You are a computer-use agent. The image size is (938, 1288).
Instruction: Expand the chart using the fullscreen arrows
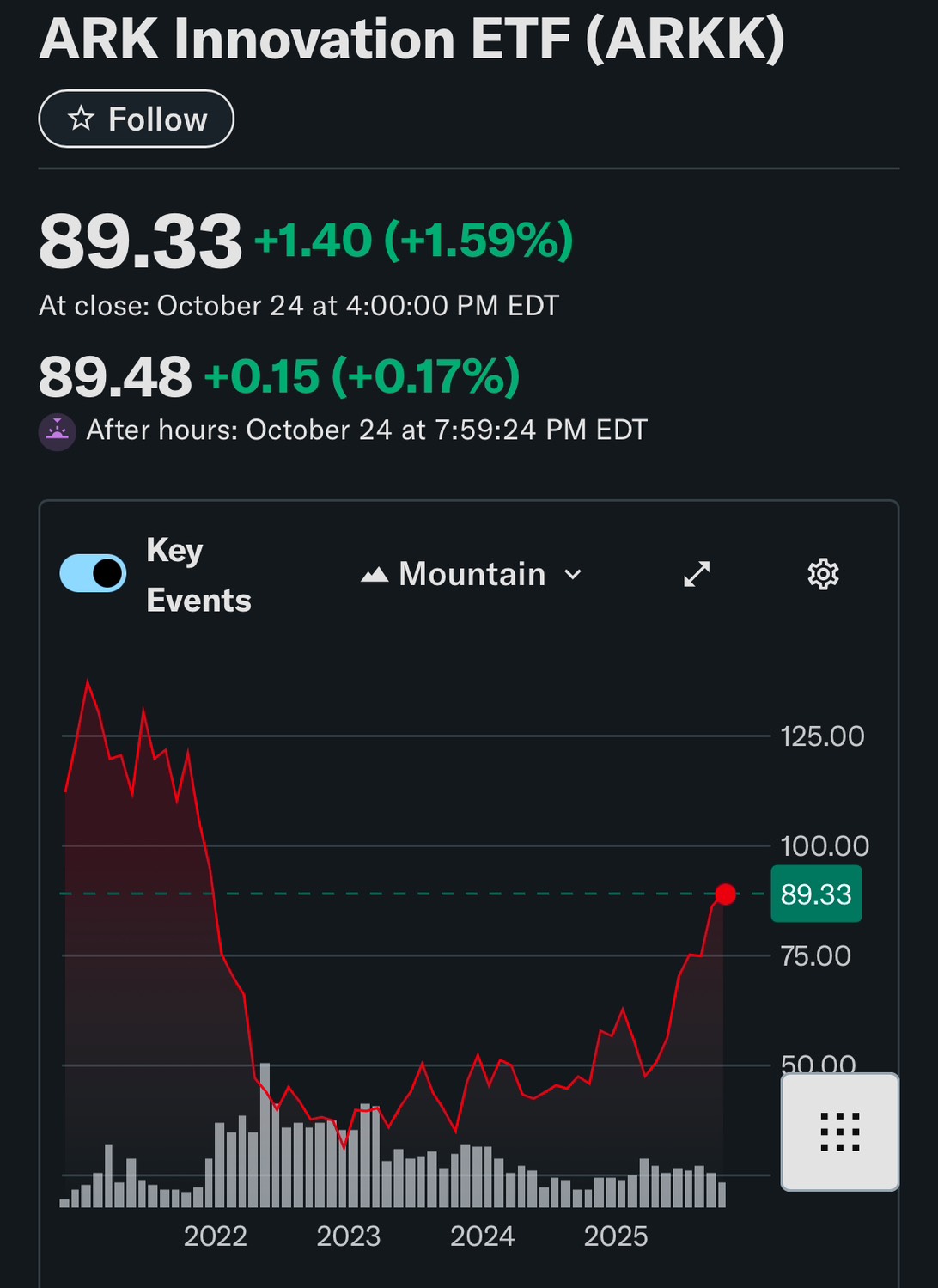click(x=696, y=574)
